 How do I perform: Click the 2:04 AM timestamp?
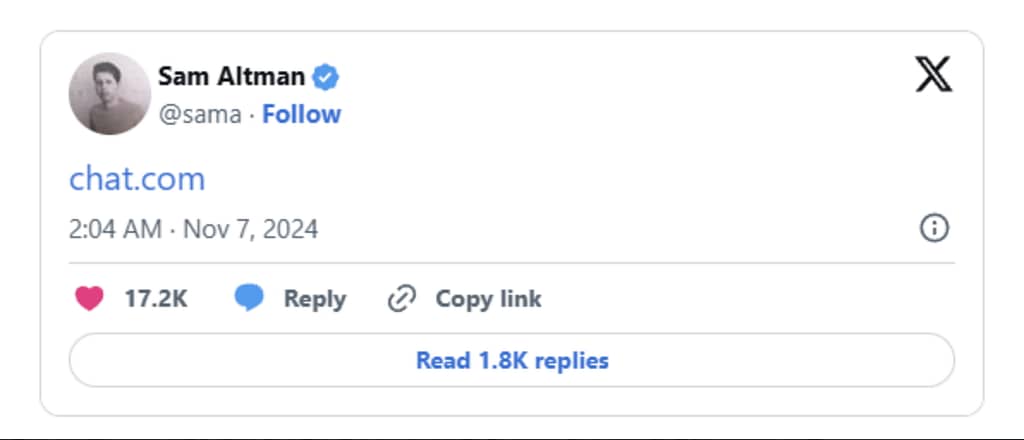[x=115, y=229]
